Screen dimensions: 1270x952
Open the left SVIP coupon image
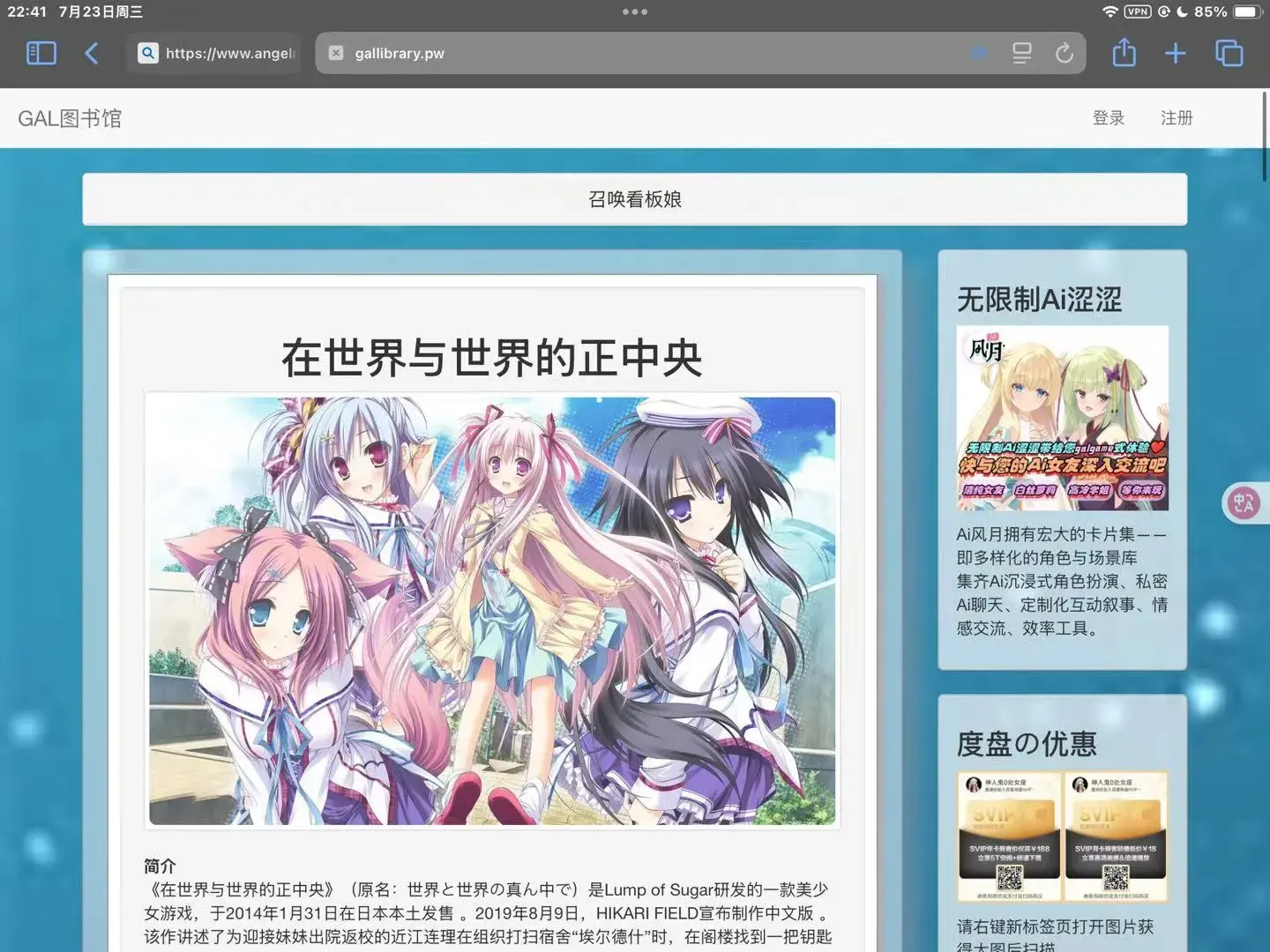pyautogui.click(x=1010, y=837)
